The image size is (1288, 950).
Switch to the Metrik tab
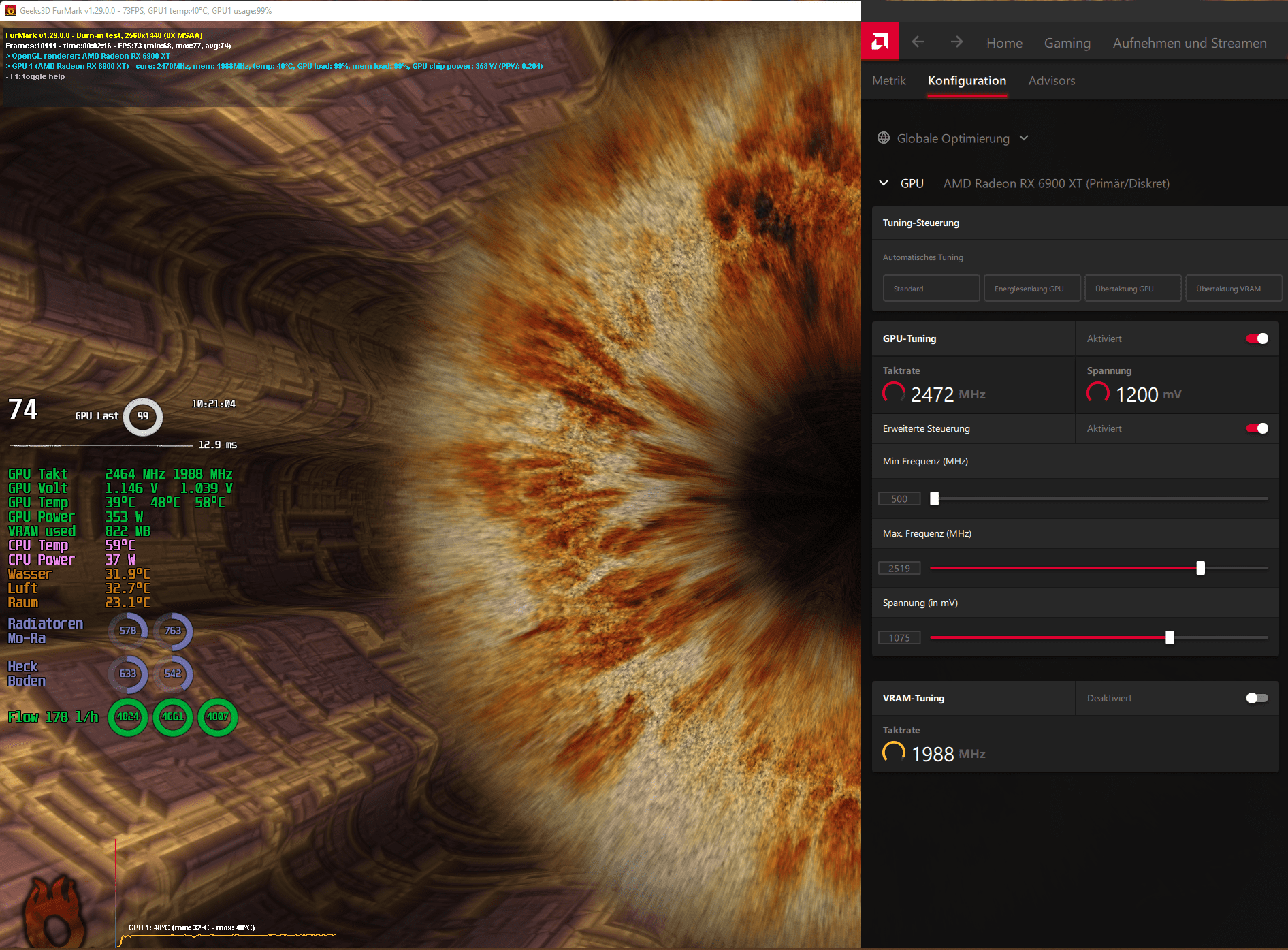click(888, 80)
